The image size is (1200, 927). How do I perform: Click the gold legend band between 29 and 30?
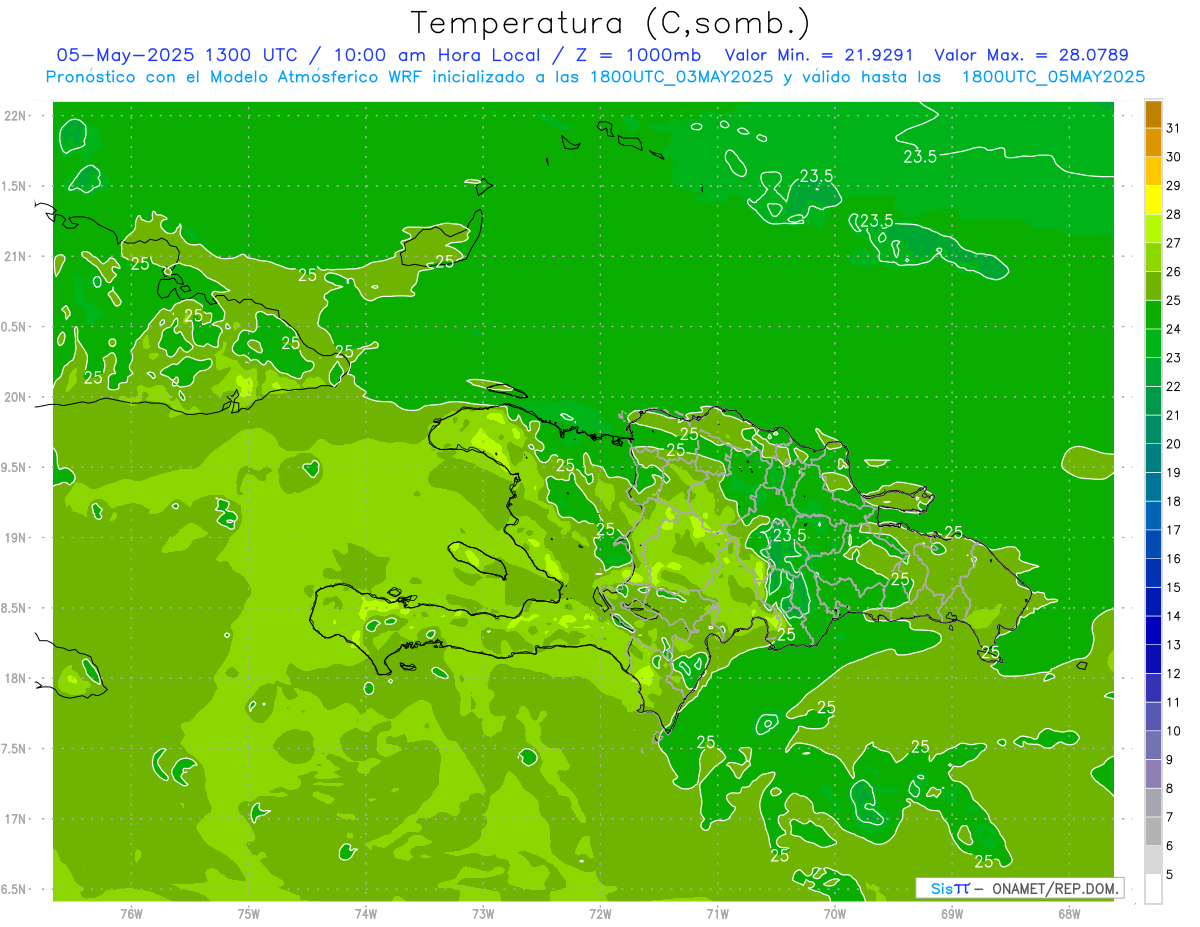point(1153,171)
